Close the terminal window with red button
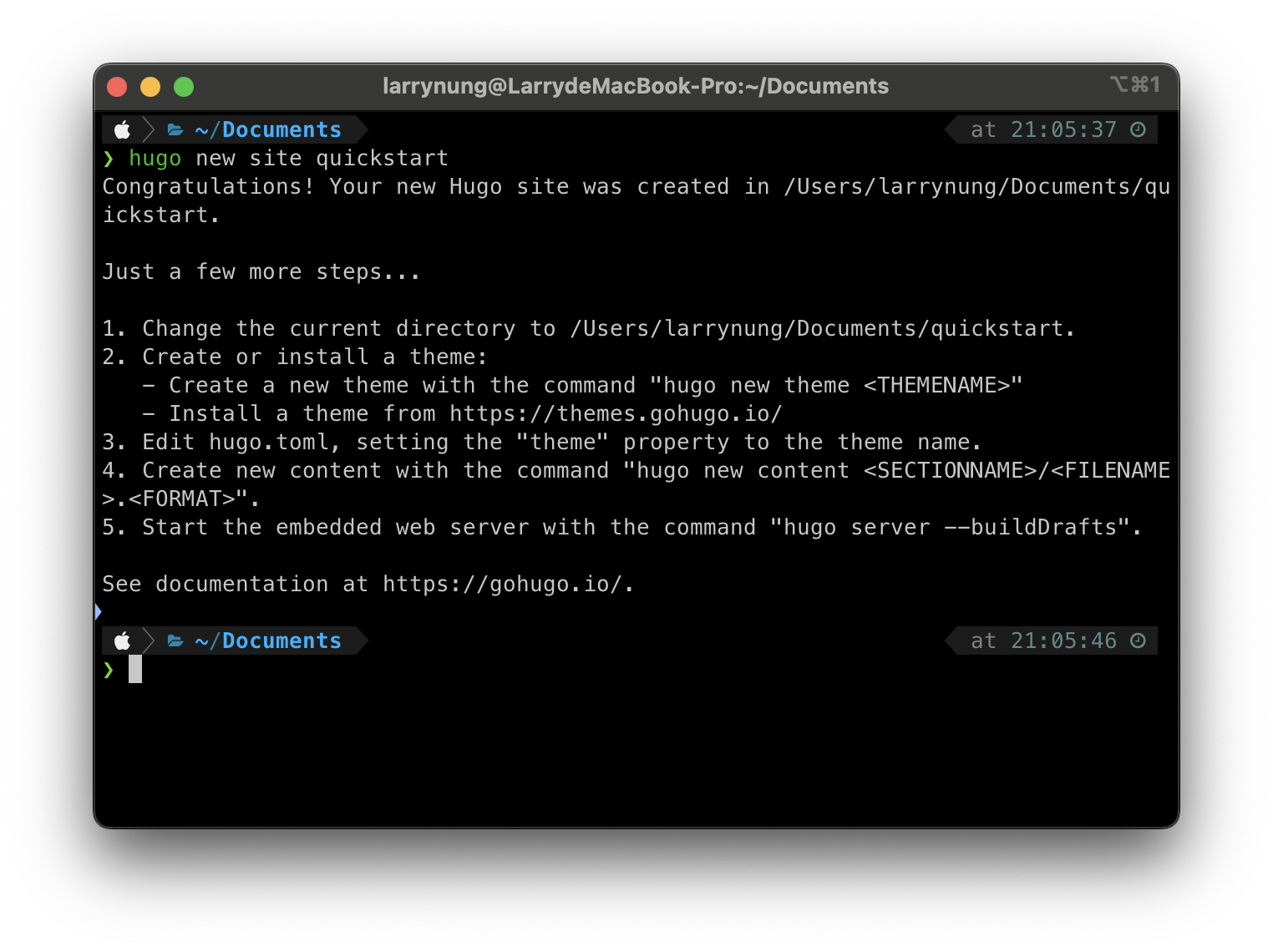 [x=117, y=87]
